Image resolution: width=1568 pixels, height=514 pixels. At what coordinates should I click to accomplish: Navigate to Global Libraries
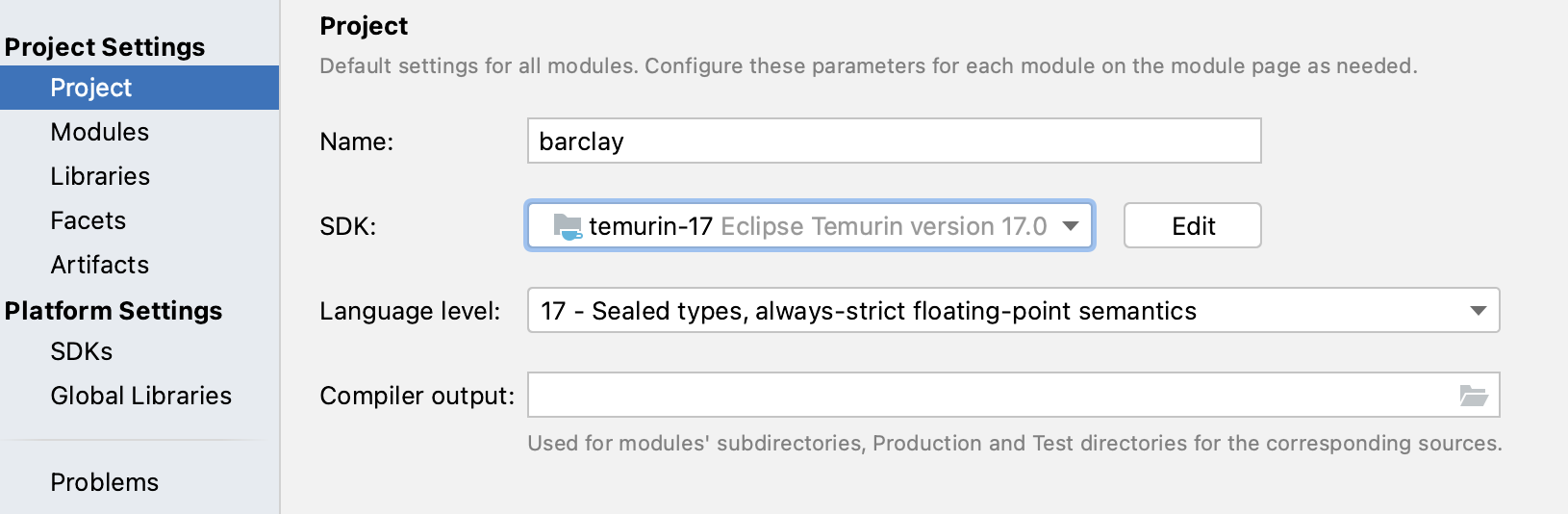click(141, 396)
